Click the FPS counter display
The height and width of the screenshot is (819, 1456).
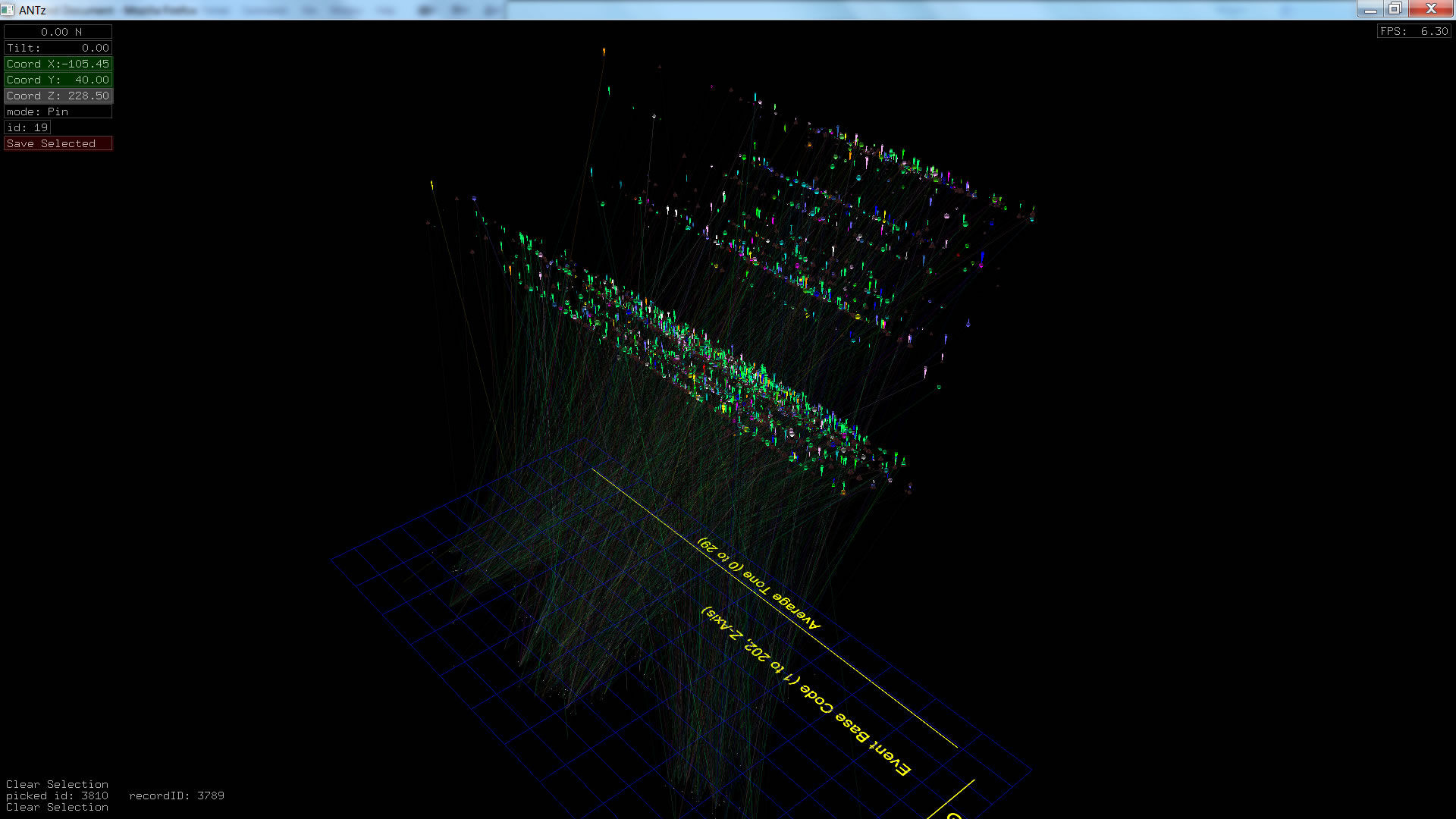tap(1414, 31)
